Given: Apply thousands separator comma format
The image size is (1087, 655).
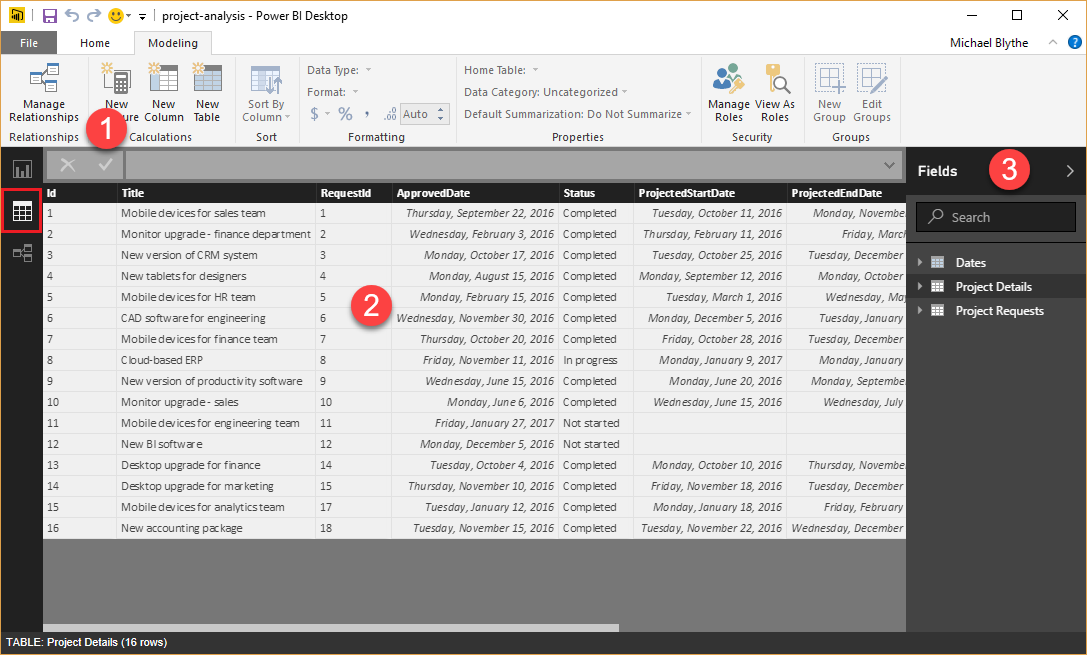Looking at the screenshot, I should [367, 114].
